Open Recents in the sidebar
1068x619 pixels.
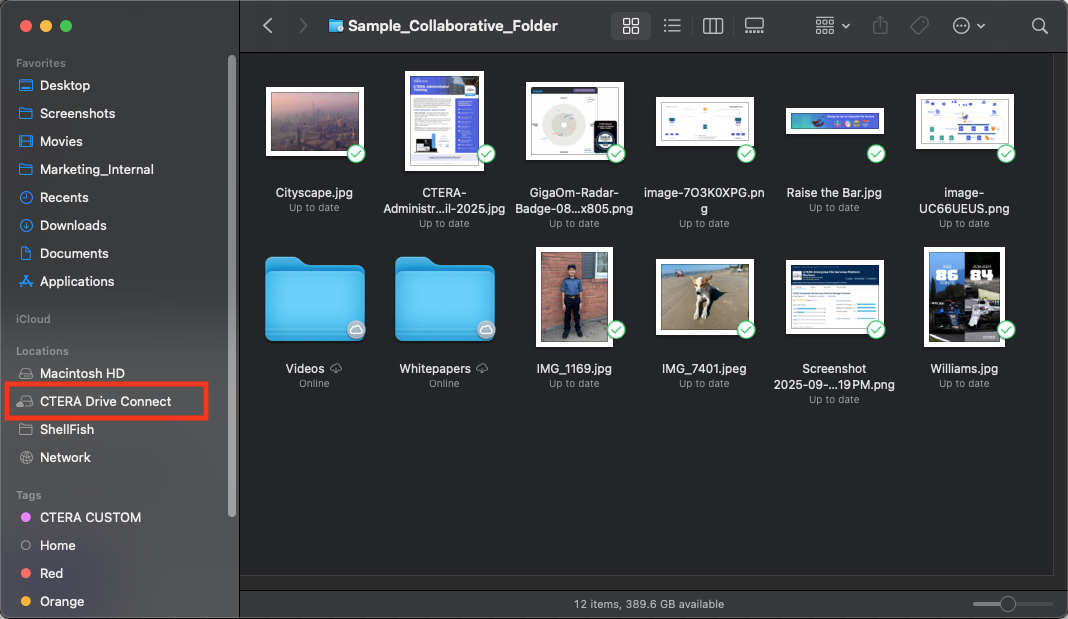point(64,197)
